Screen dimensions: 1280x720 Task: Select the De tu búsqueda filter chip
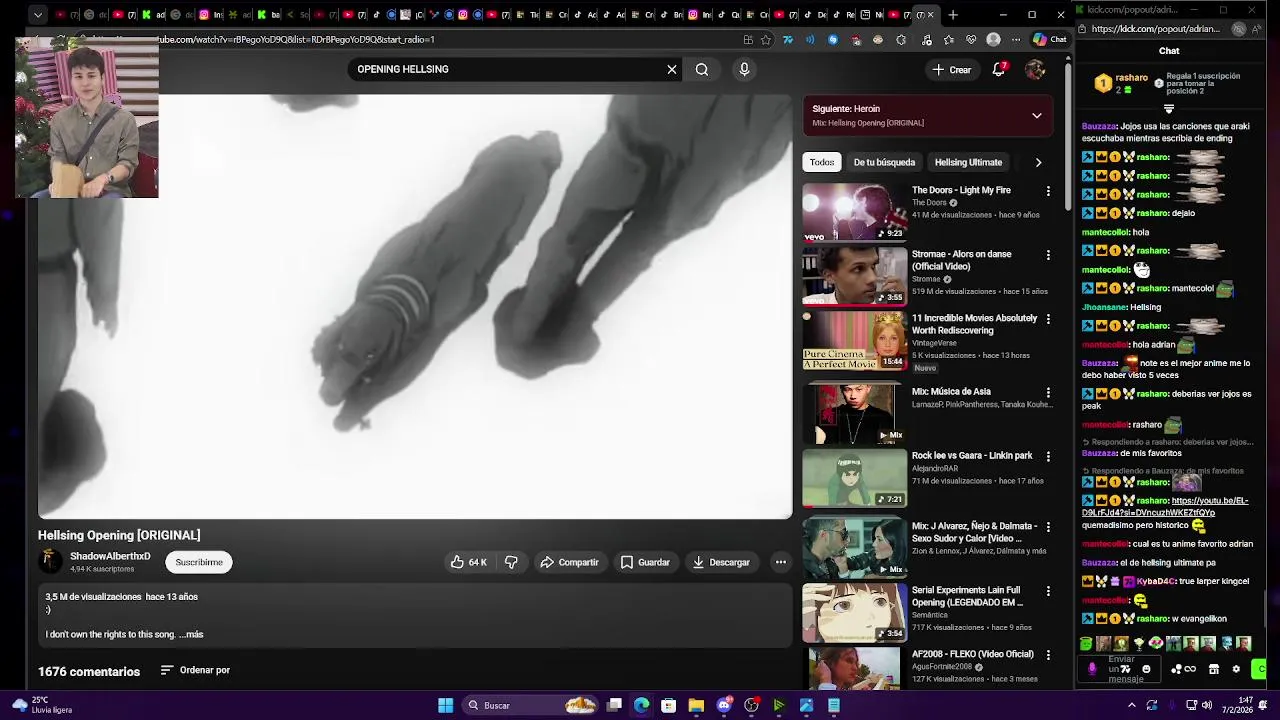pyautogui.click(x=884, y=162)
